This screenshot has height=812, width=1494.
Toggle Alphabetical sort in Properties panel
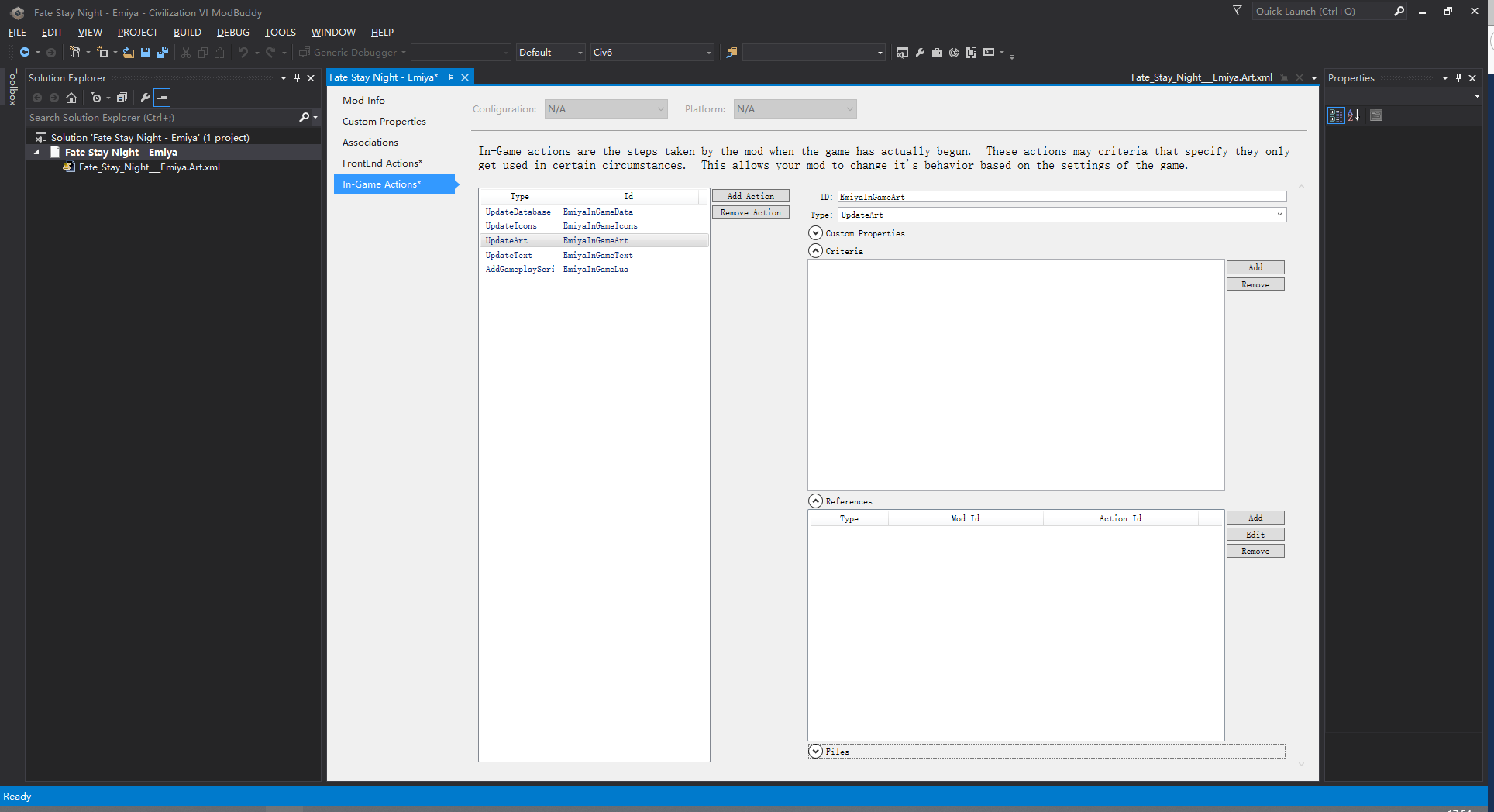[1354, 115]
